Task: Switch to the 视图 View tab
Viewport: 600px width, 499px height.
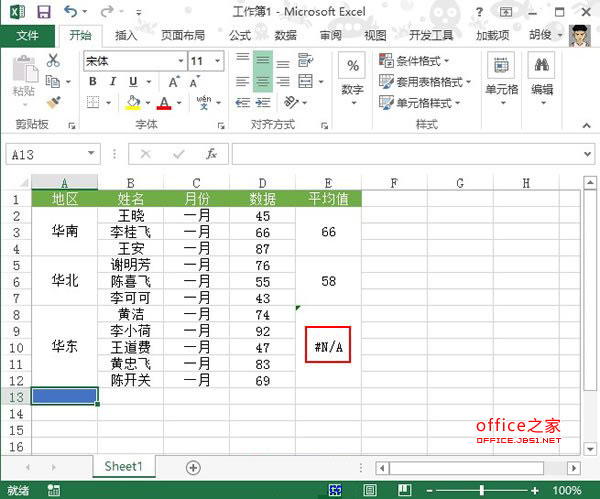Action: [375, 36]
